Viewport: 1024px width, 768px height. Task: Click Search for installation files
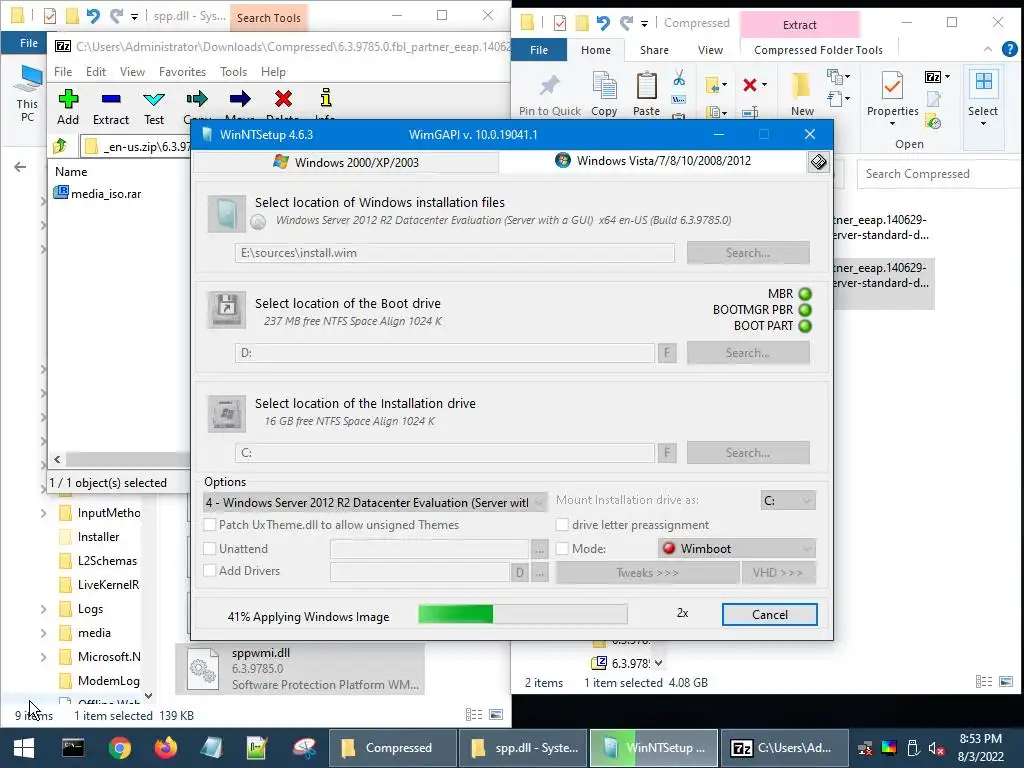click(748, 253)
